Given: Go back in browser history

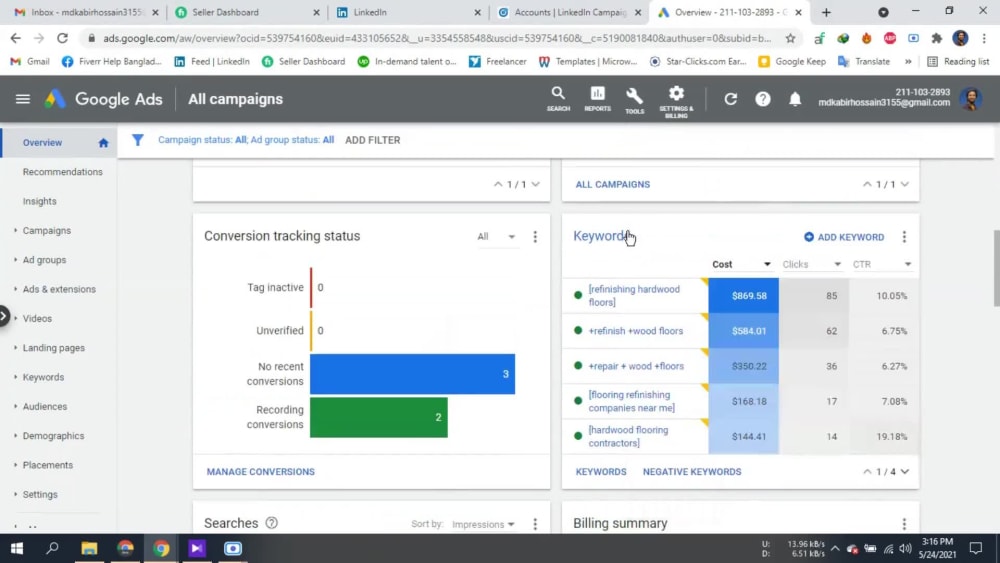Looking at the screenshot, I should point(15,38).
